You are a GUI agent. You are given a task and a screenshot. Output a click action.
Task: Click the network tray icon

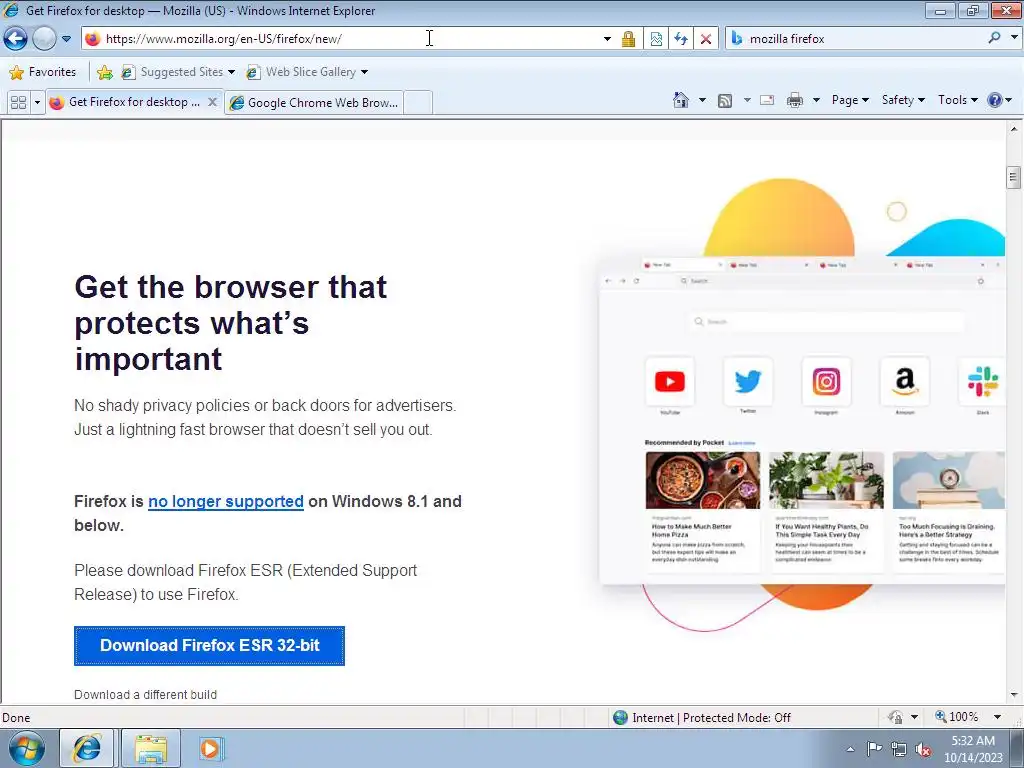tap(899, 749)
